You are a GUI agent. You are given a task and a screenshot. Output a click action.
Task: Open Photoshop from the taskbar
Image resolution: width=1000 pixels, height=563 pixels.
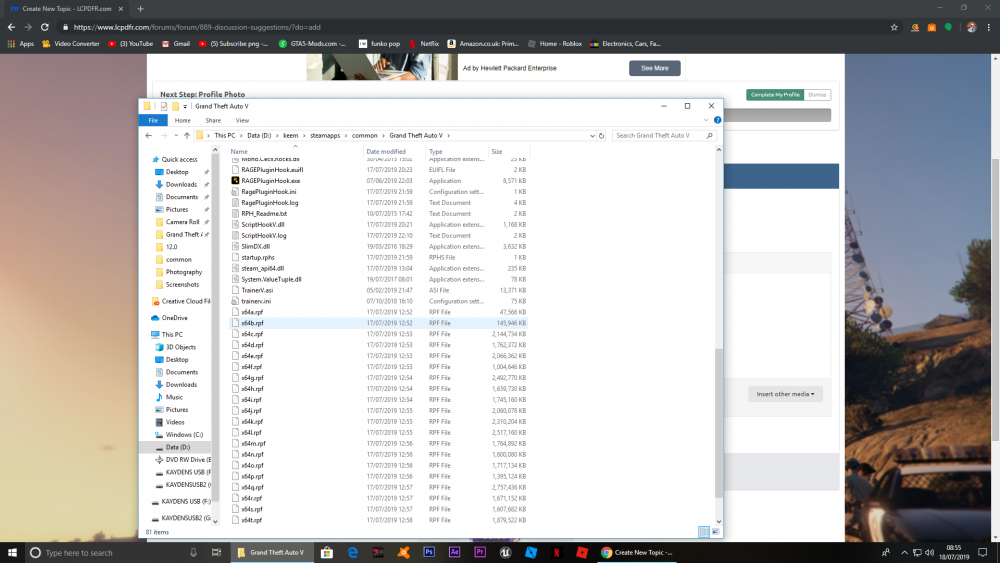click(x=429, y=552)
